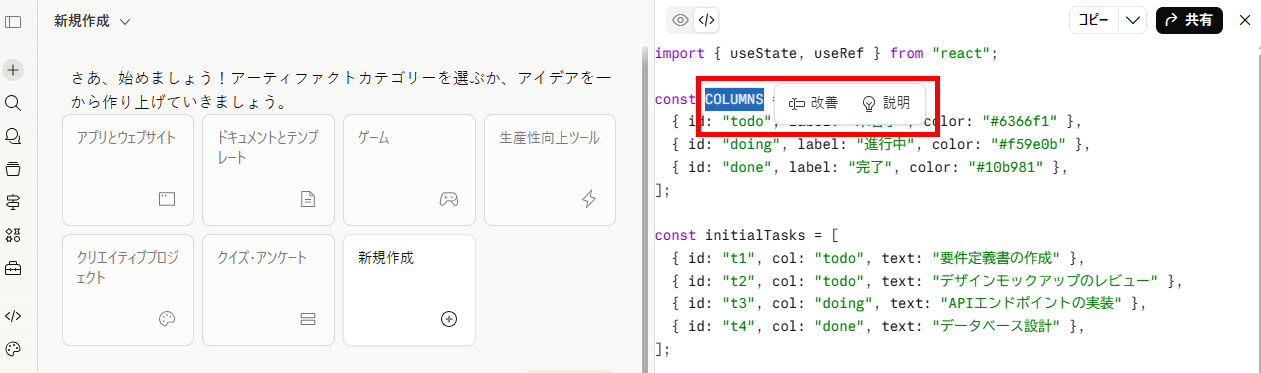Switch artifact panel to code view toggle
This screenshot has width=1261, height=373.
[x=706, y=20]
